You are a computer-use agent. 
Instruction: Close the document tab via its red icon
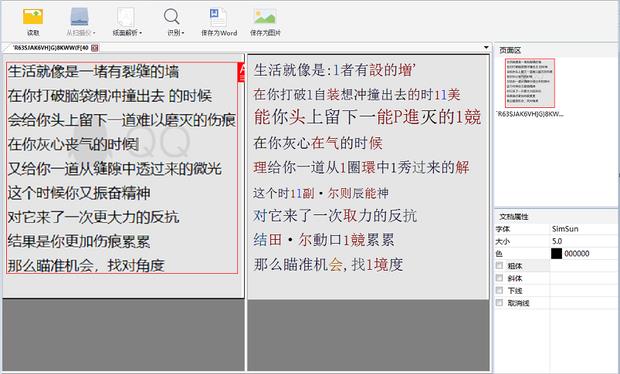coord(95,48)
